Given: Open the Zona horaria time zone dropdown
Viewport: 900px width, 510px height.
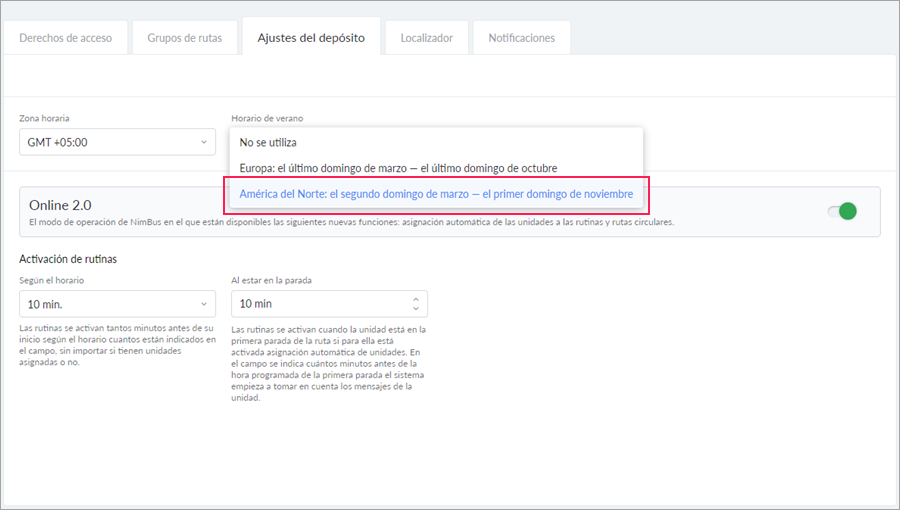Looking at the screenshot, I should [x=116, y=142].
